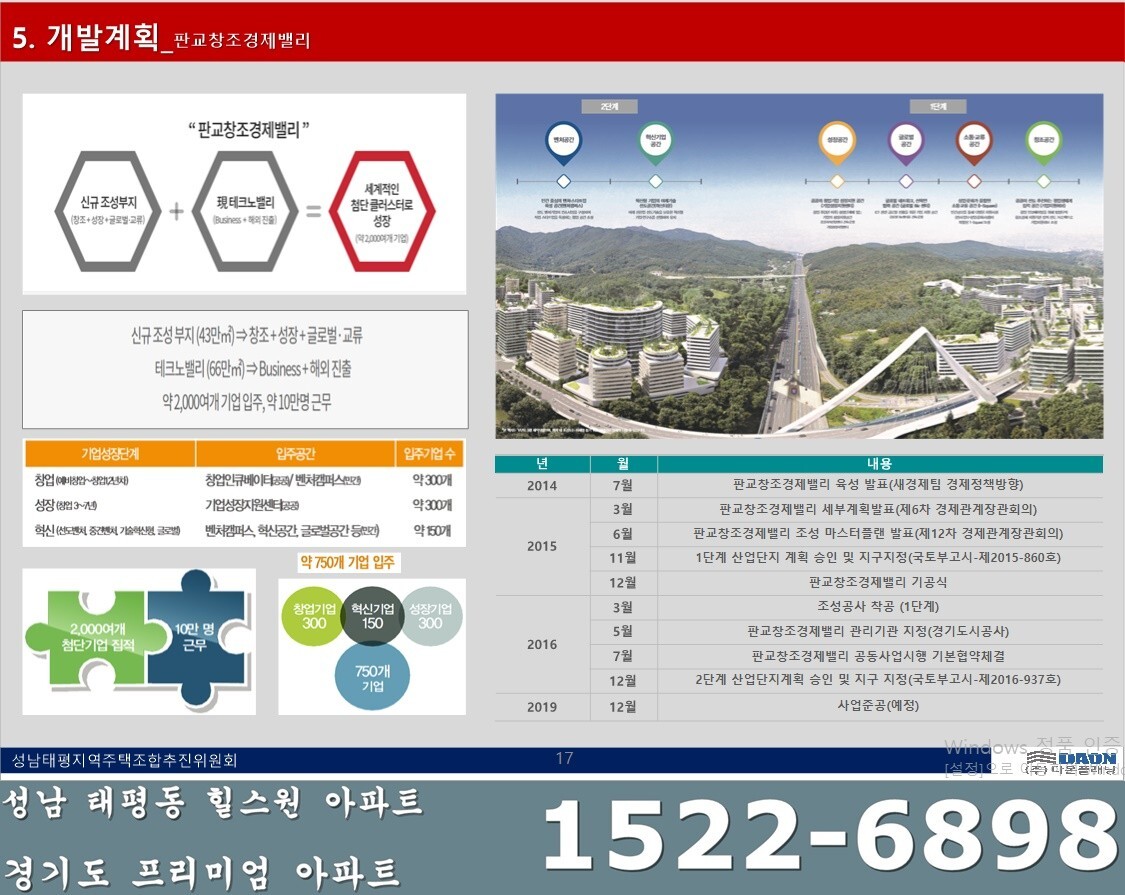Click the purple 글로벌 공간 map pin
Screen dimensions: 1125x895
pos(905,142)
